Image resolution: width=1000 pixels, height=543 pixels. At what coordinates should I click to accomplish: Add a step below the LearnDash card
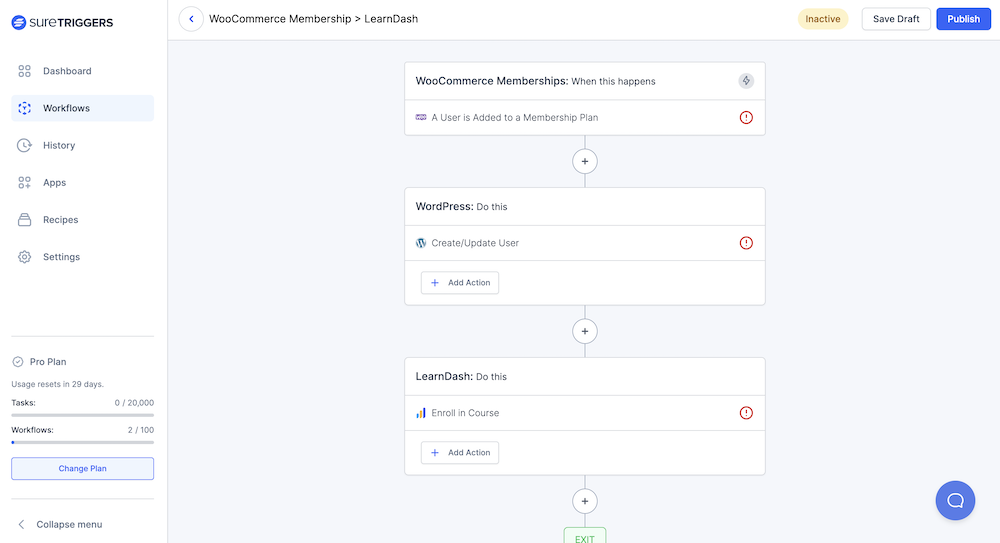(585, 501)
